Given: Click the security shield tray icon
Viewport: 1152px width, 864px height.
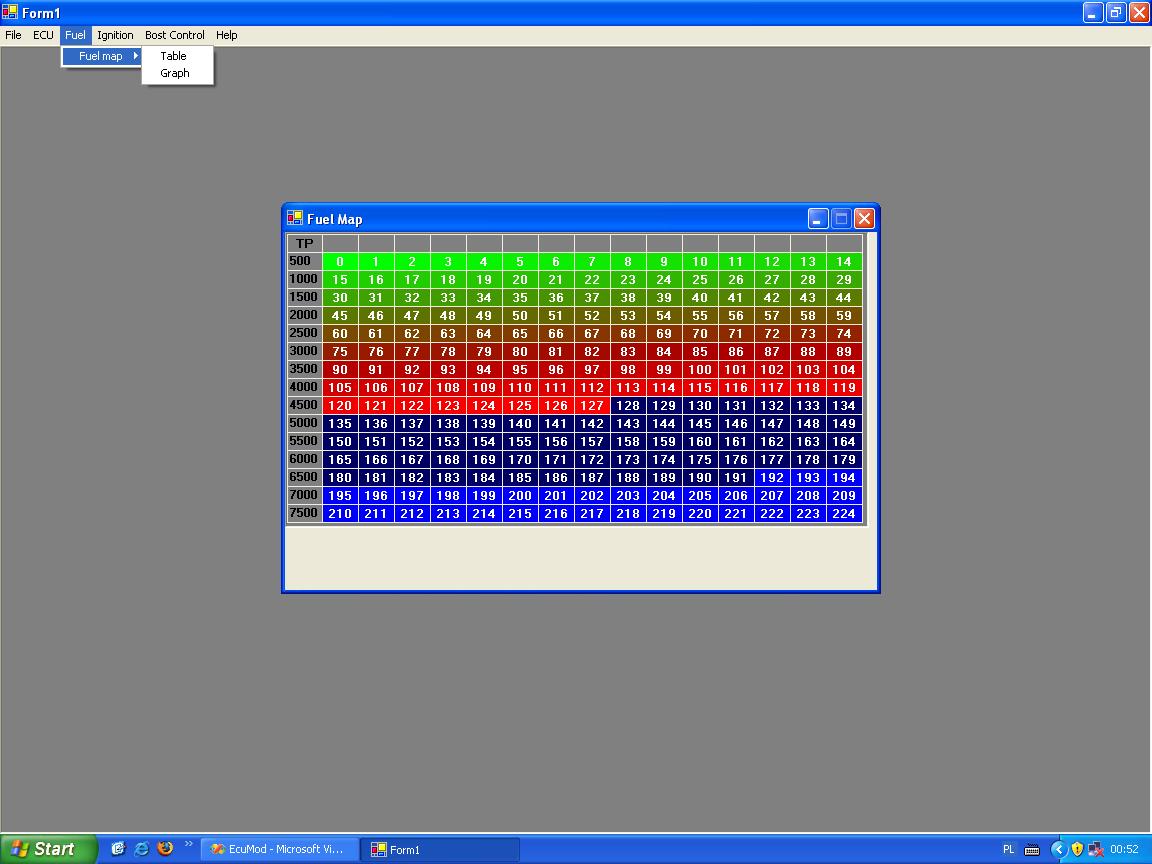Looking at the screenshot, I should (x=1077, y=849).
